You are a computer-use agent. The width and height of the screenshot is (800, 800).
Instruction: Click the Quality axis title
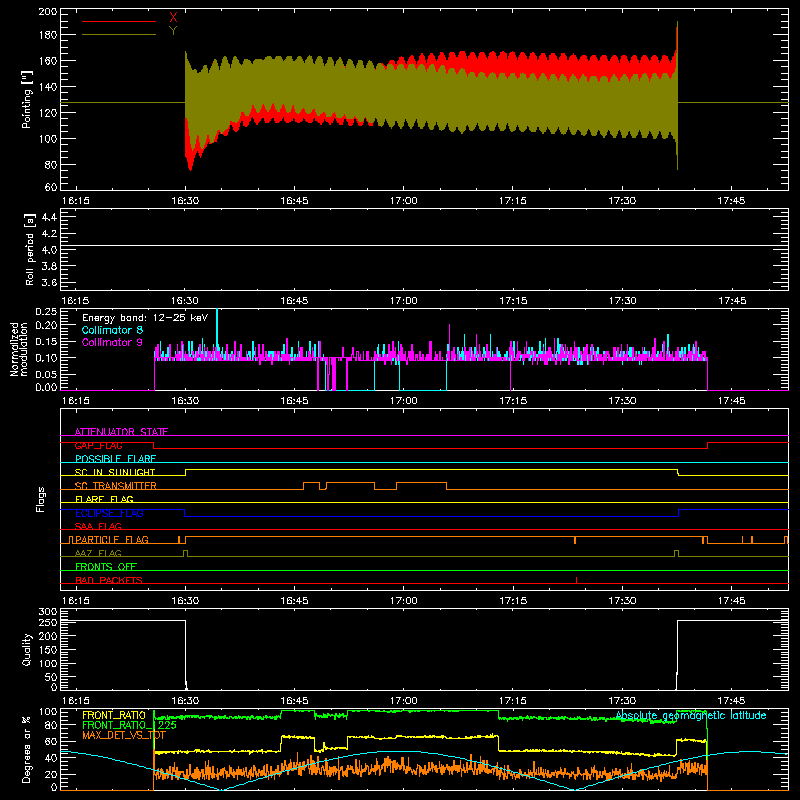click(x=27, y=649)
